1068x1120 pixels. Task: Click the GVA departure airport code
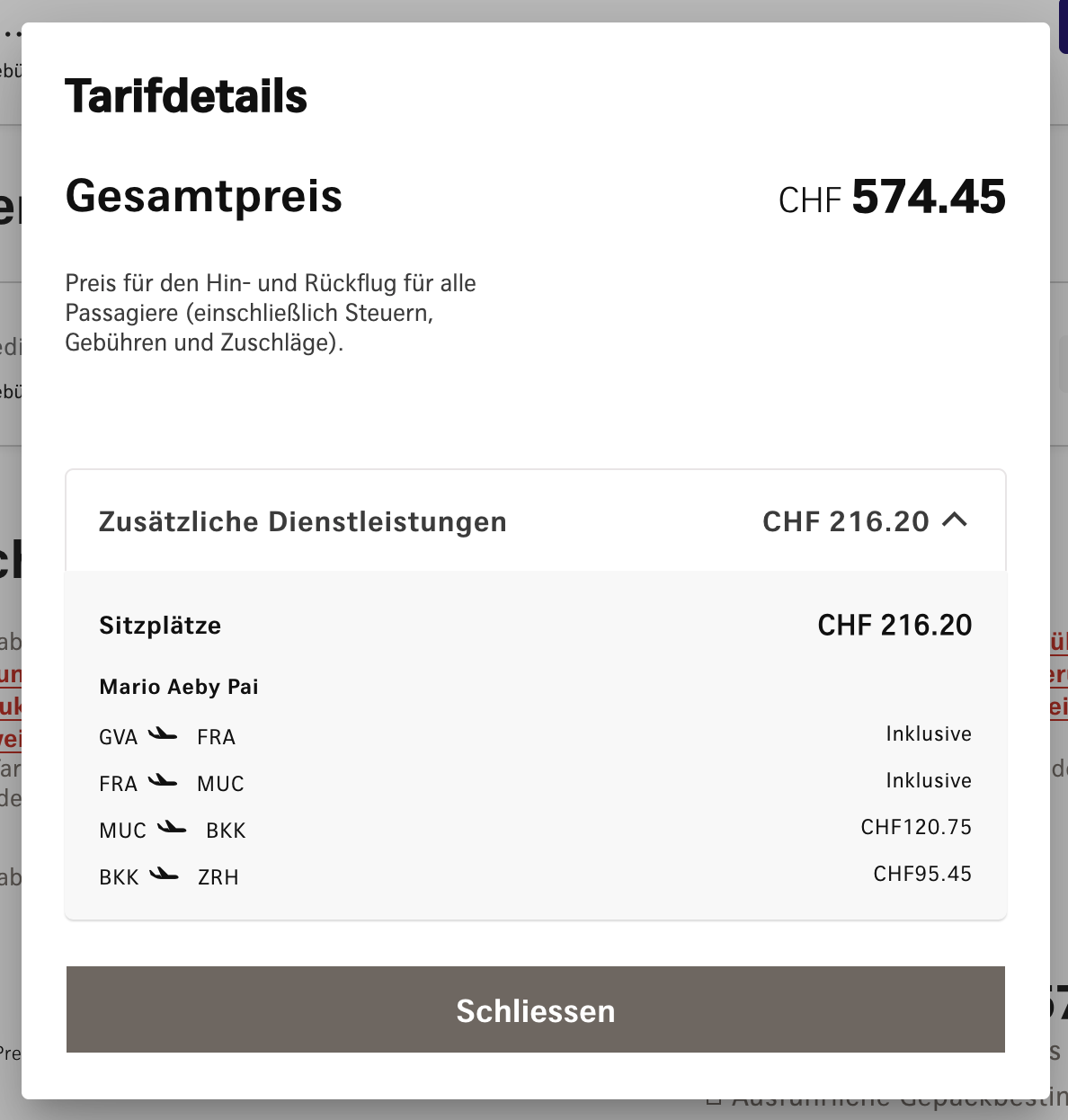tap(119, 737)
